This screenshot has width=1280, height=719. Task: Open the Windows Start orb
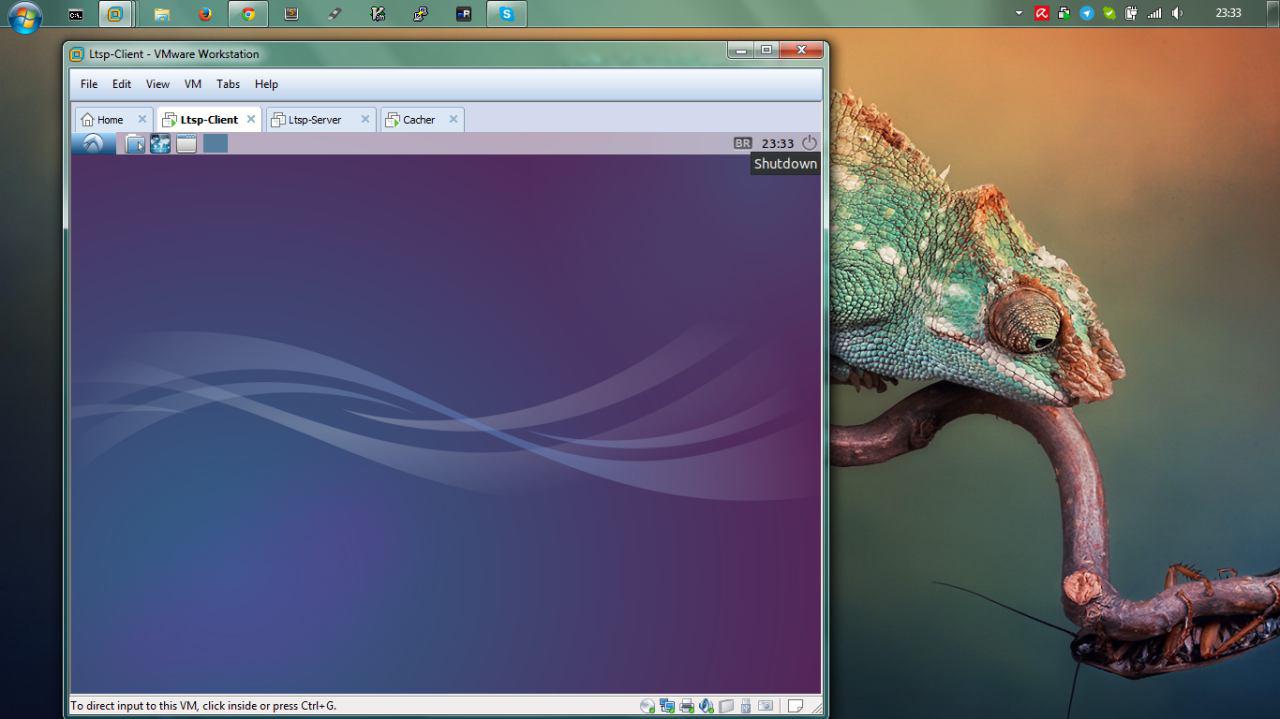click(x=25, y=16)
